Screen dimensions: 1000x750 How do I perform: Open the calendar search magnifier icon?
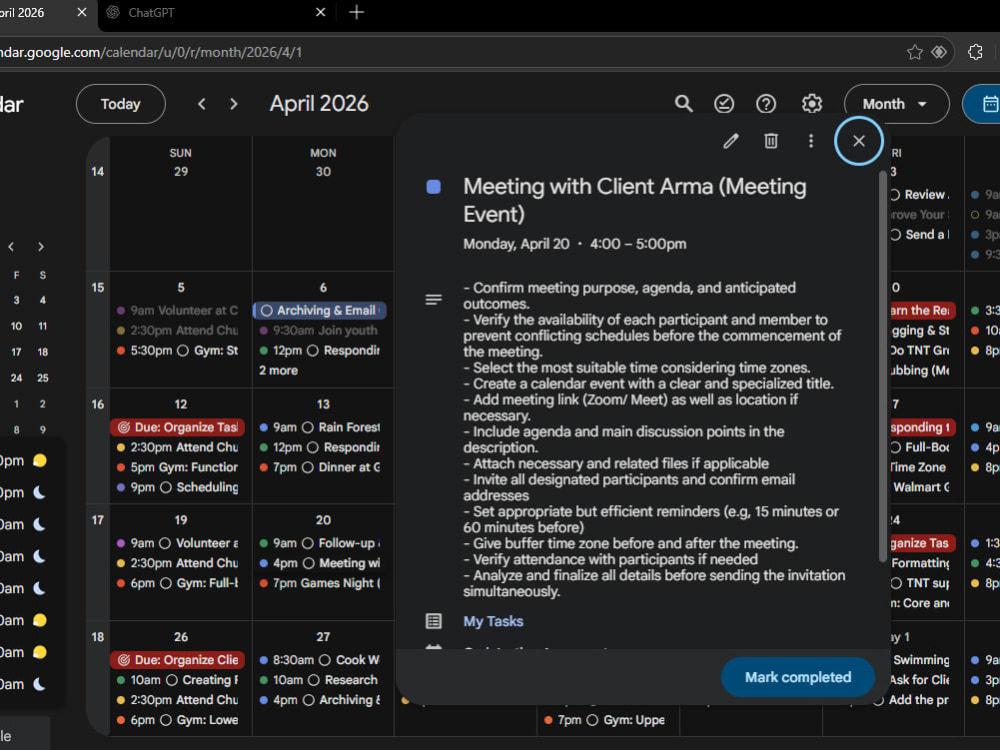click(x=684, y=104)
